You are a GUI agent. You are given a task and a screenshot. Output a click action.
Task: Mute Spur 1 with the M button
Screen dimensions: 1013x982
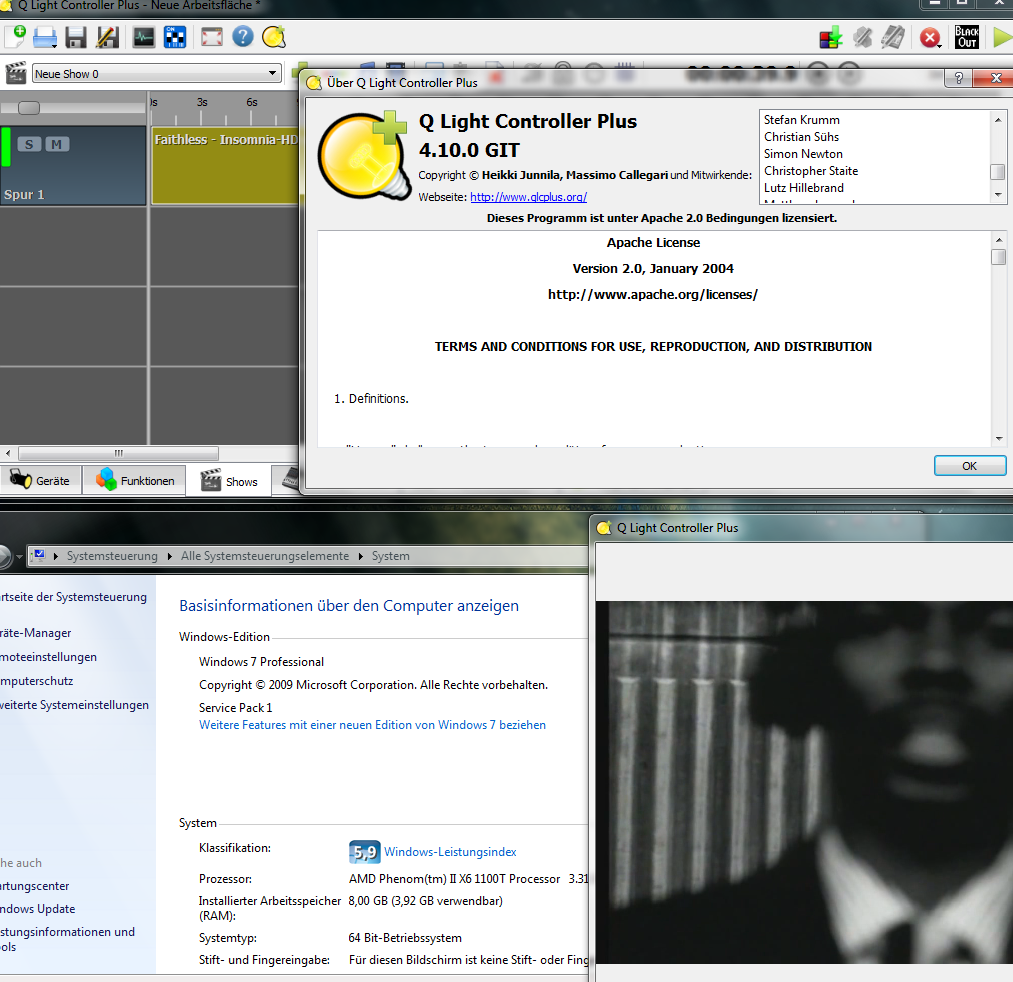click(57, 144)
